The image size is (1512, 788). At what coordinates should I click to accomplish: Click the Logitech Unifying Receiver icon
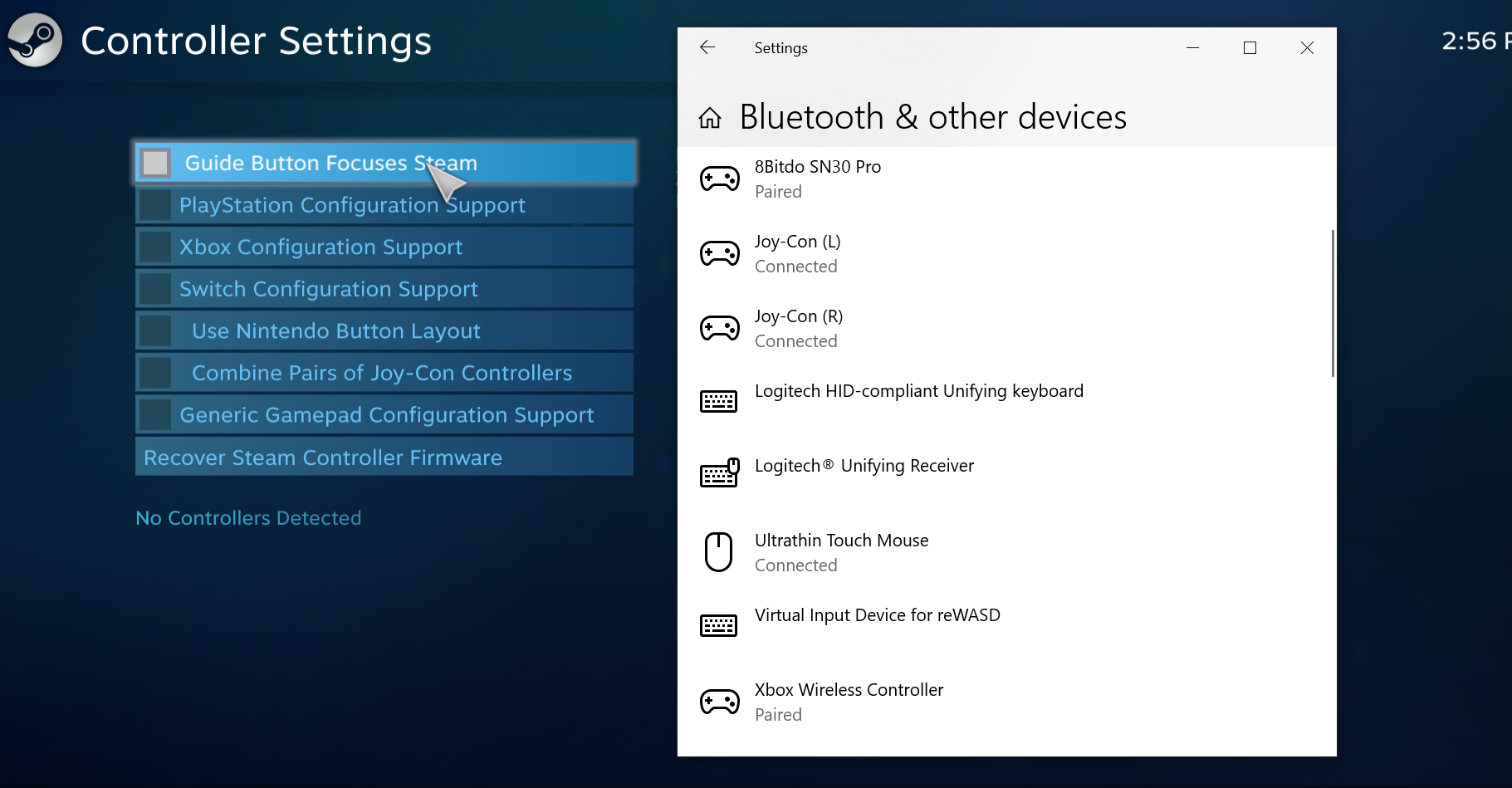tap(719, 473)
